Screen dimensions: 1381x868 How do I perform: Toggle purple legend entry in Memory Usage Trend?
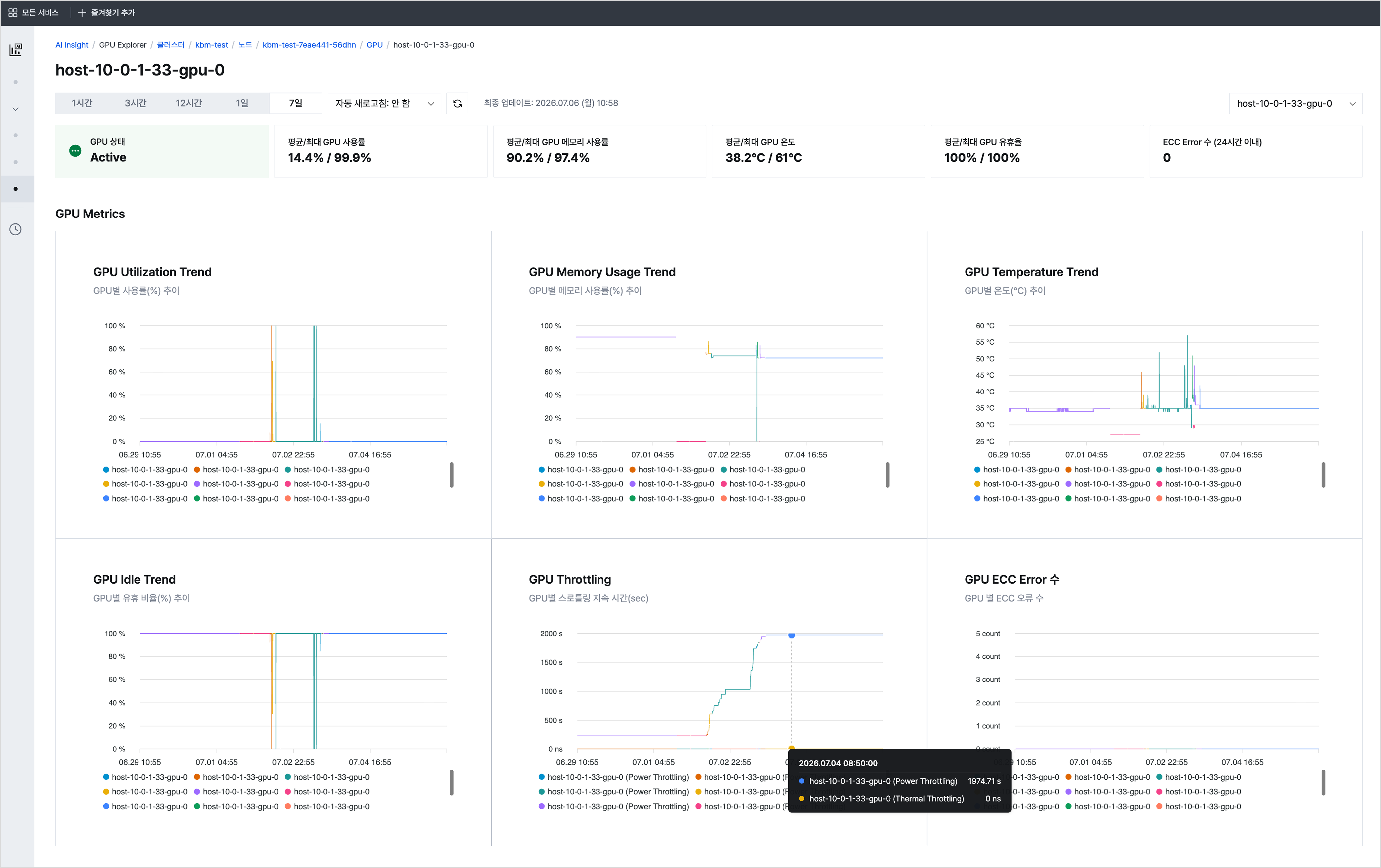pyautogui.click(x=672, y=484)
